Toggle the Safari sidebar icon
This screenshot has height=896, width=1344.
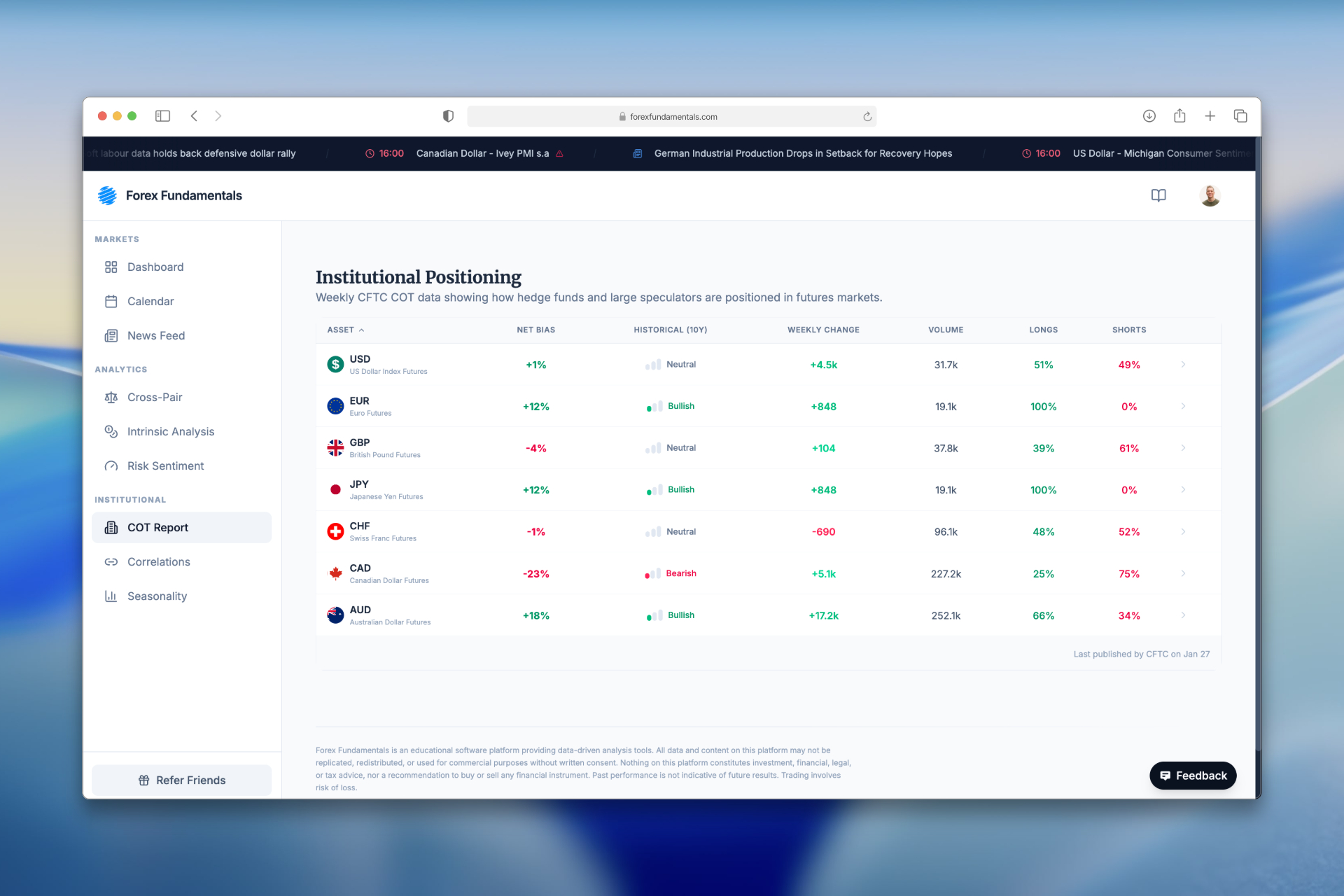coord(162,116)
